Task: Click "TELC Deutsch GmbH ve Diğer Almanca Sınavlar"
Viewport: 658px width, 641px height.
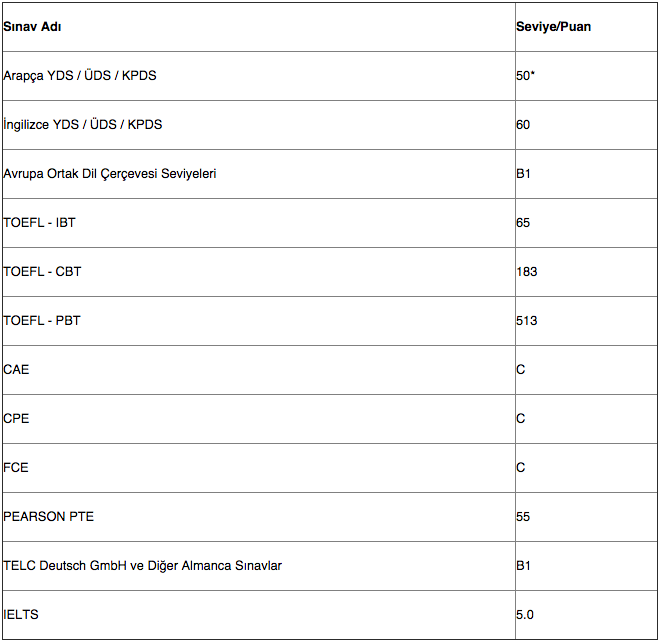Action: pos(142,566)
